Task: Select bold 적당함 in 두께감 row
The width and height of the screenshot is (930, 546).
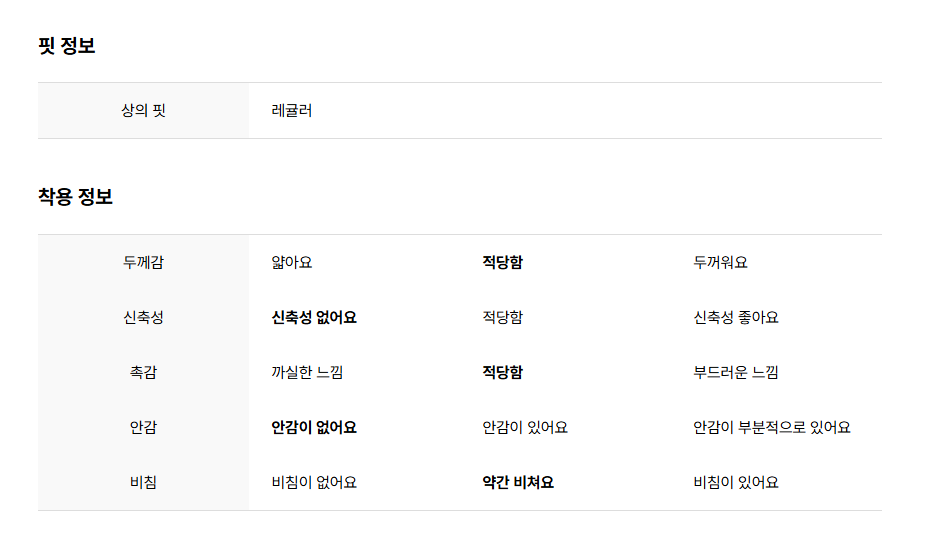Action: (x=502, y=263)
